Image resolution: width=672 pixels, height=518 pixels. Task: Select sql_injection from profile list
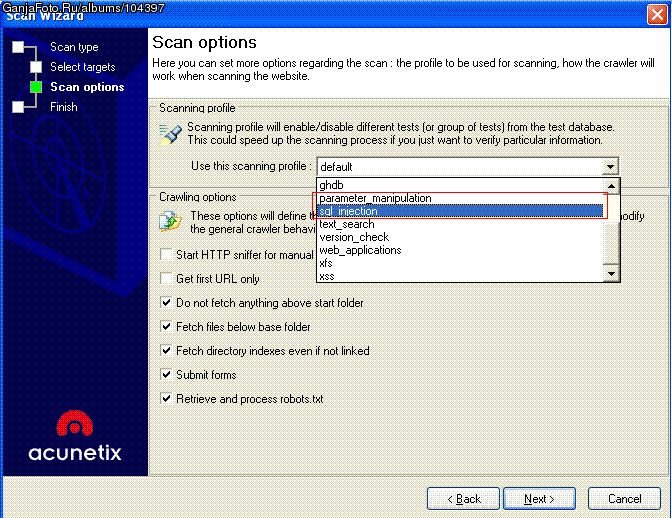348,211
